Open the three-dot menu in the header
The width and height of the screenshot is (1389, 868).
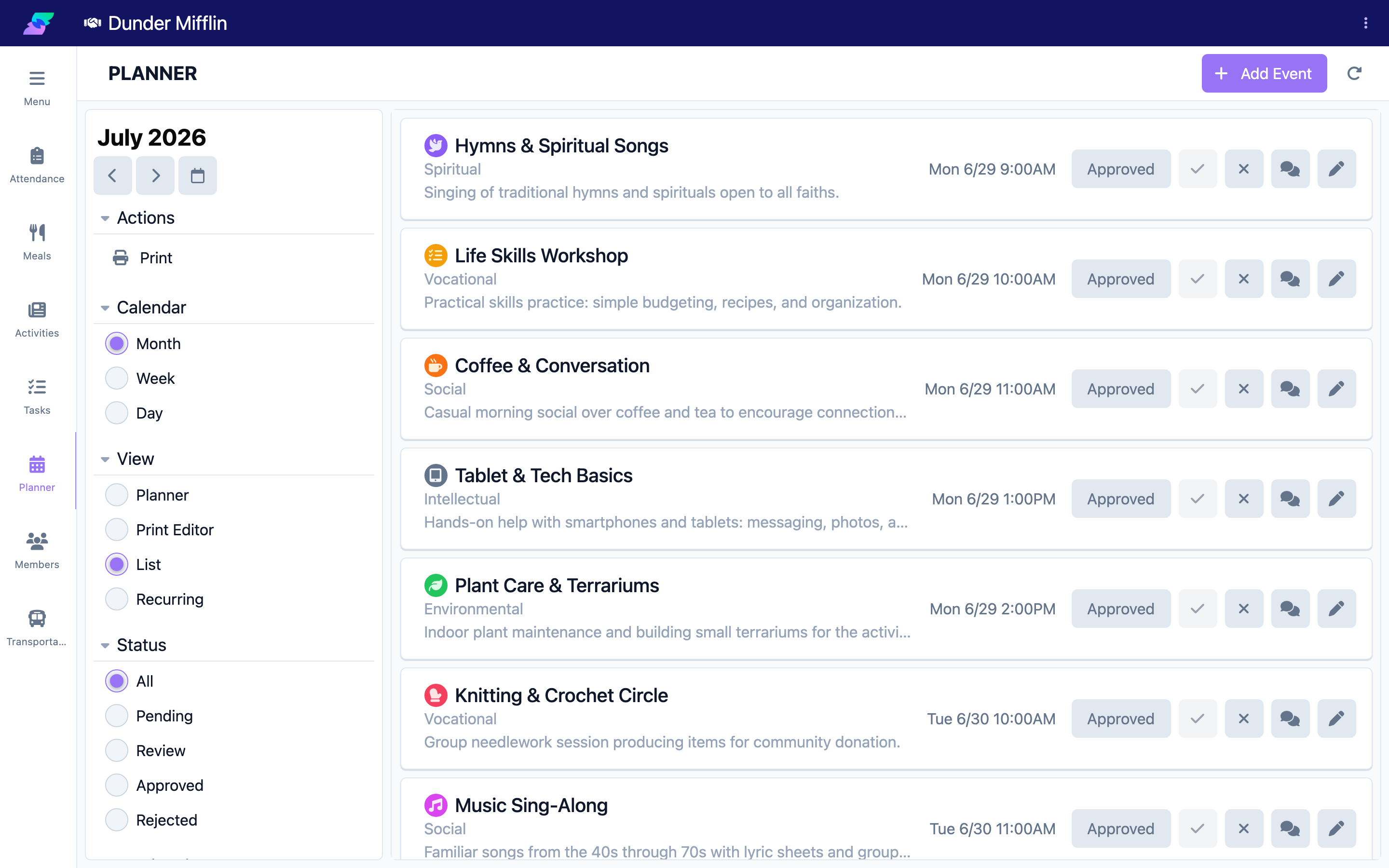pos(1365,23)
